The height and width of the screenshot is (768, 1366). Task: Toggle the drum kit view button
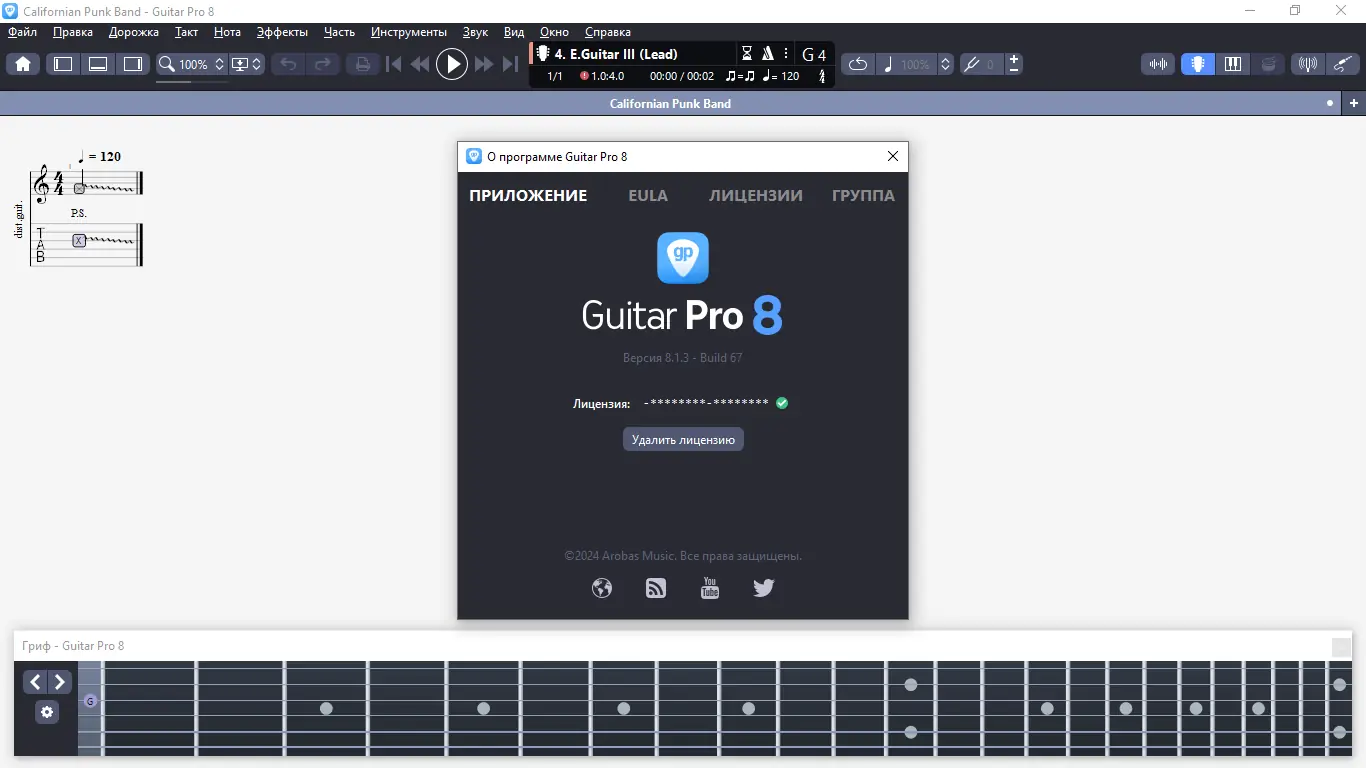(1268, 64)
